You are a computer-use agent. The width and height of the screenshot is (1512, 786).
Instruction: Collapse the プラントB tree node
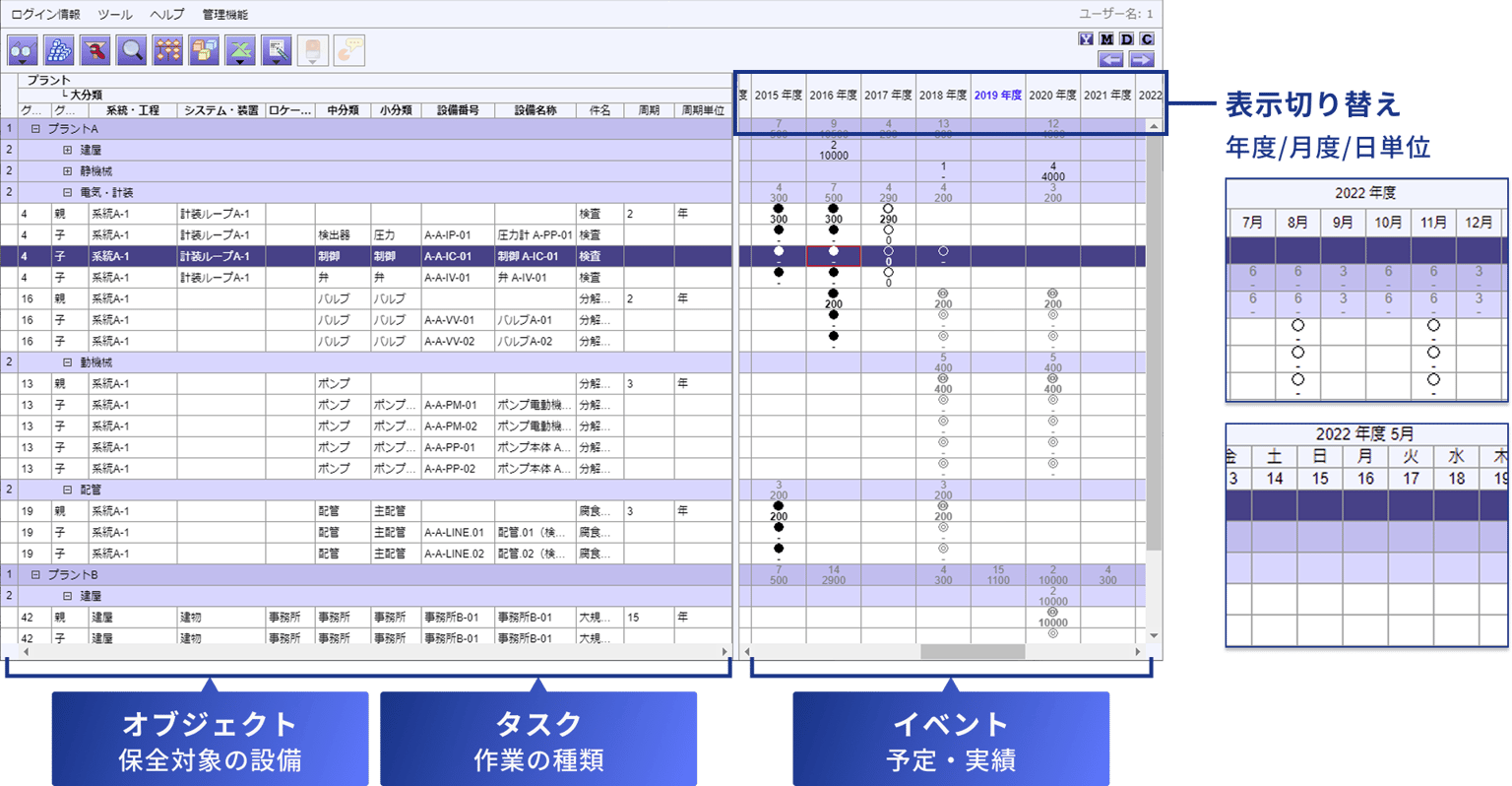click(35, 575)
